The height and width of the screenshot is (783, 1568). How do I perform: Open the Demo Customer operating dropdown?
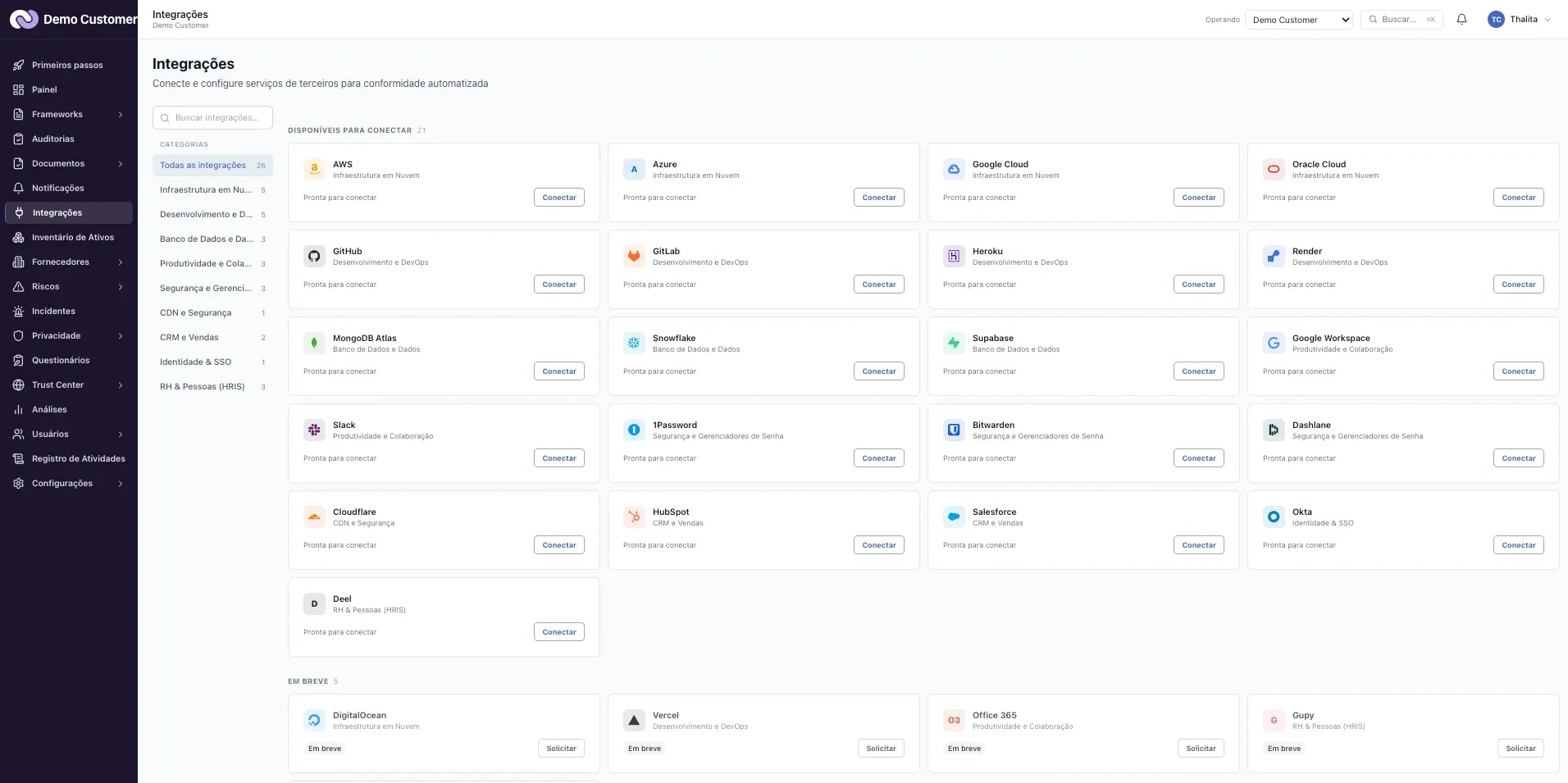pos(1299,20)
